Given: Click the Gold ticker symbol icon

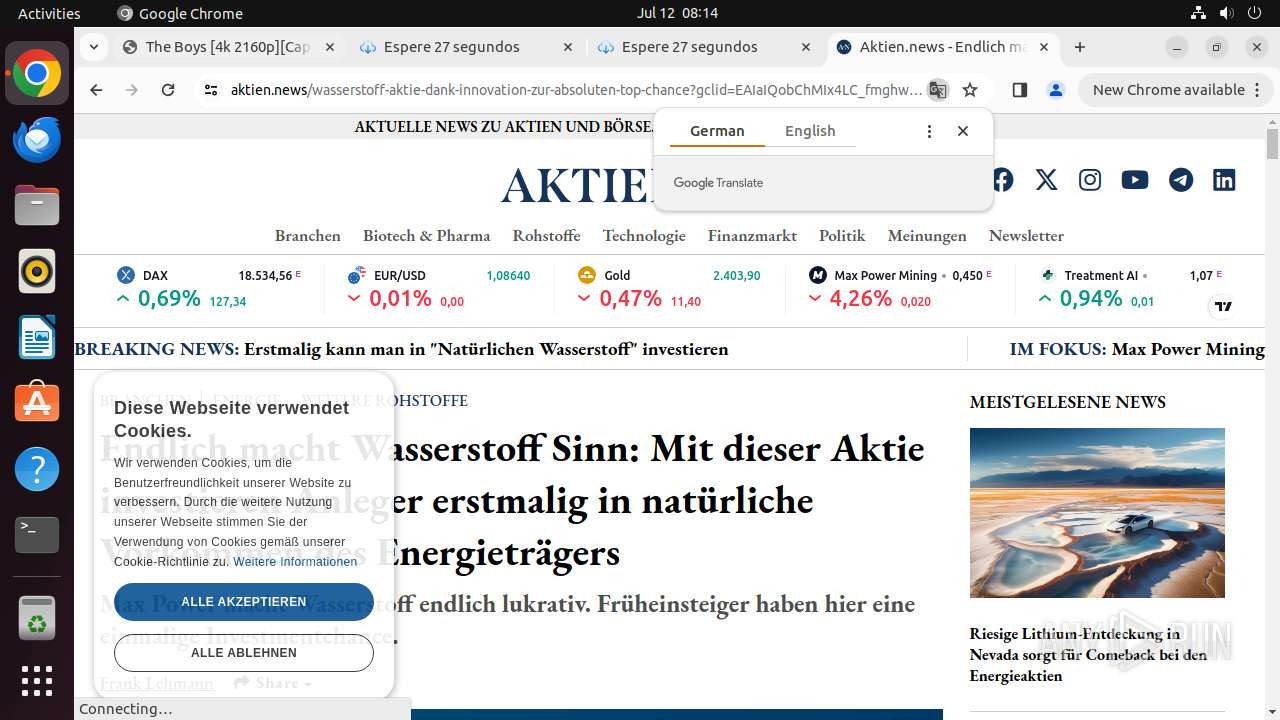Looking at the screenshot, I should (587, 275).
